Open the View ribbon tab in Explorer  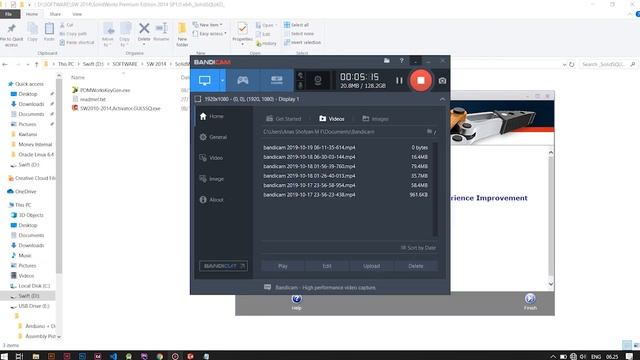pyautogui.click(x=77, y=14)
